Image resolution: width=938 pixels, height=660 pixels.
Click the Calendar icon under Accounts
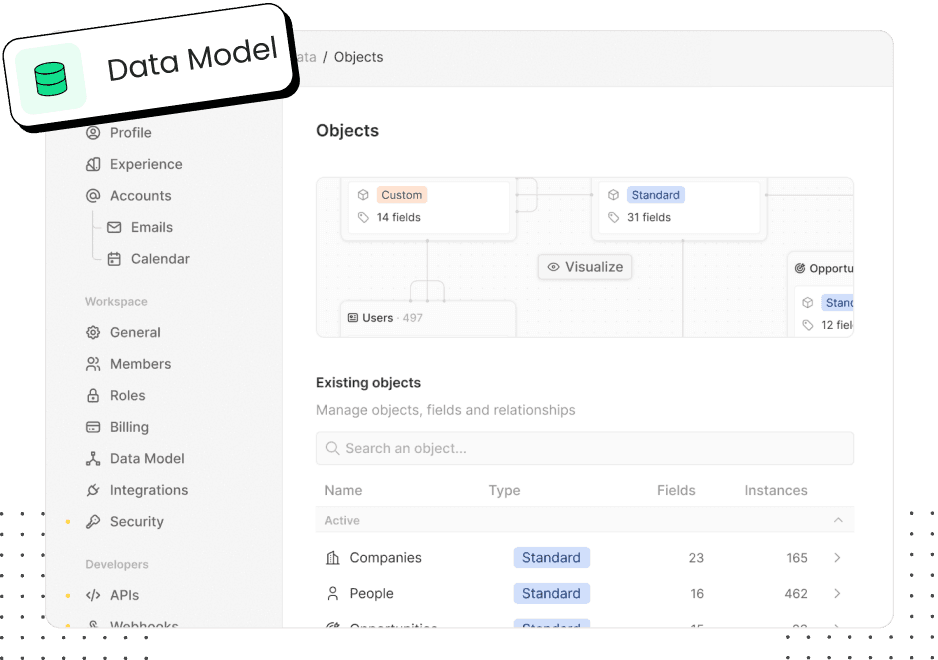click(x=115, y=259)
